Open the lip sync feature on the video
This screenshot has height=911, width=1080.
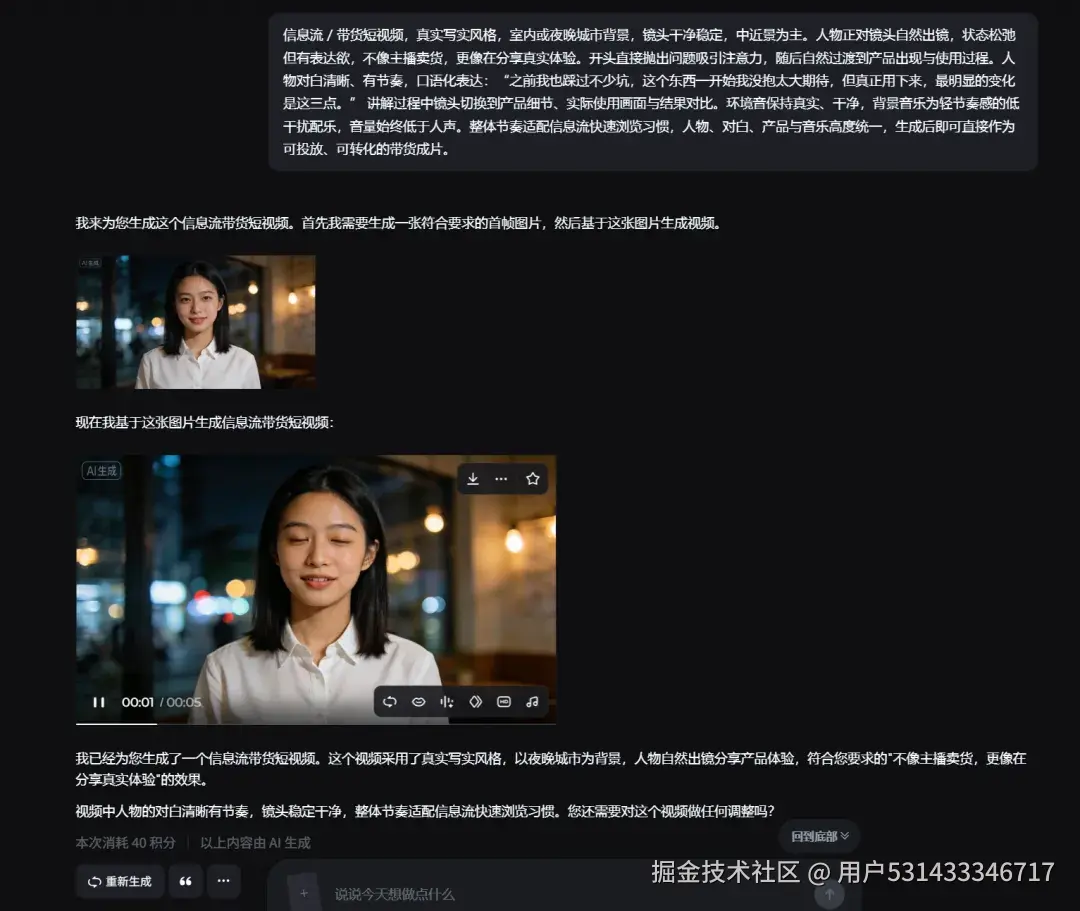pyautogui.click(x=418, y=701)
